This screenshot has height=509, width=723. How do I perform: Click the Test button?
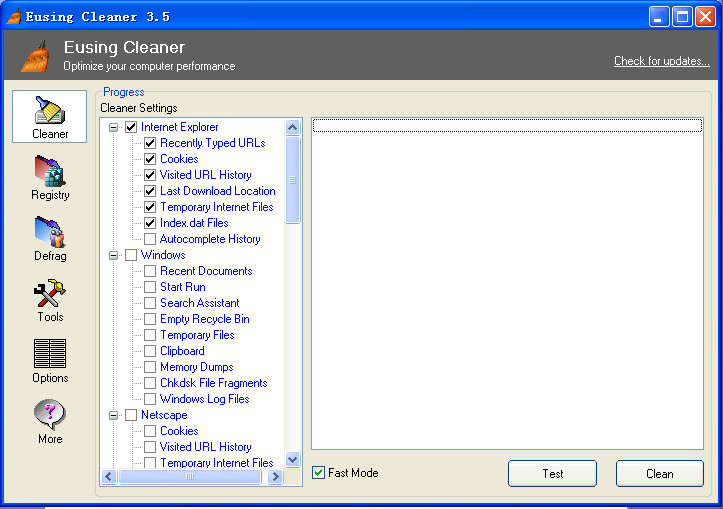(x=552, y=473)
